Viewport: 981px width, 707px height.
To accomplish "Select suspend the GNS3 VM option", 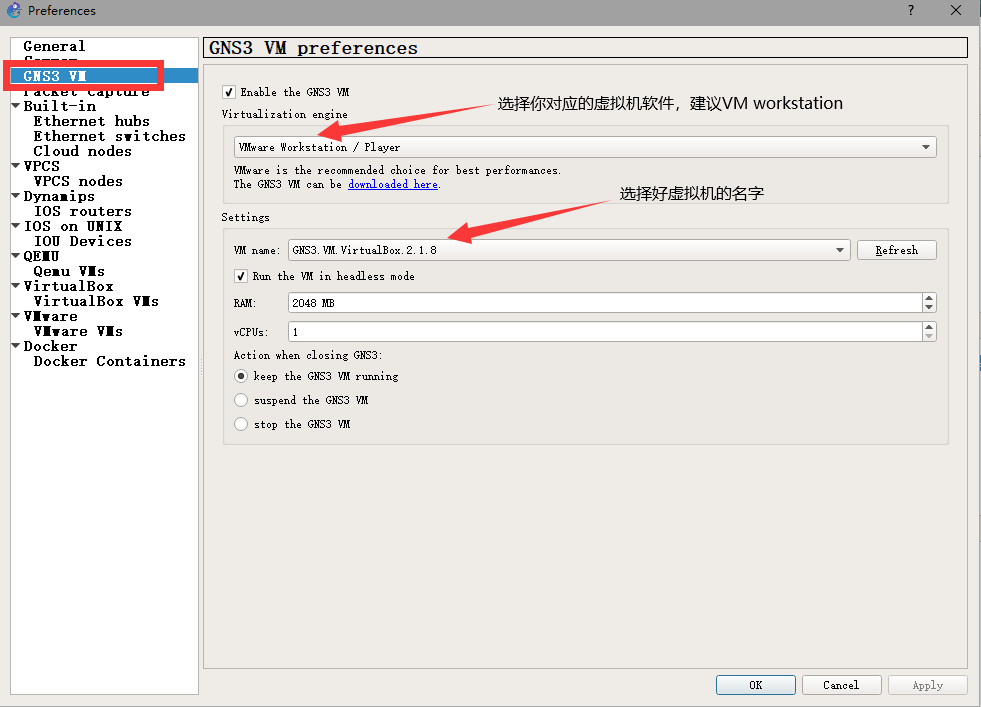I will tap(241, 400).
